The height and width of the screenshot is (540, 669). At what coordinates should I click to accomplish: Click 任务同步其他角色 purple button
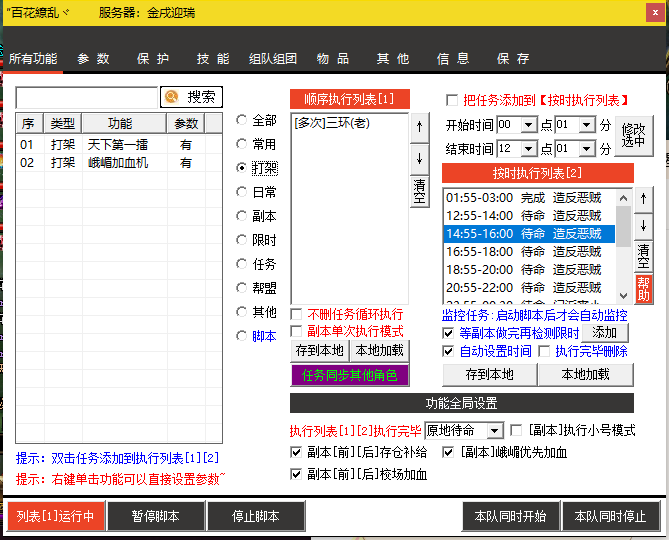pyautogui.click(x=350, y=375)
